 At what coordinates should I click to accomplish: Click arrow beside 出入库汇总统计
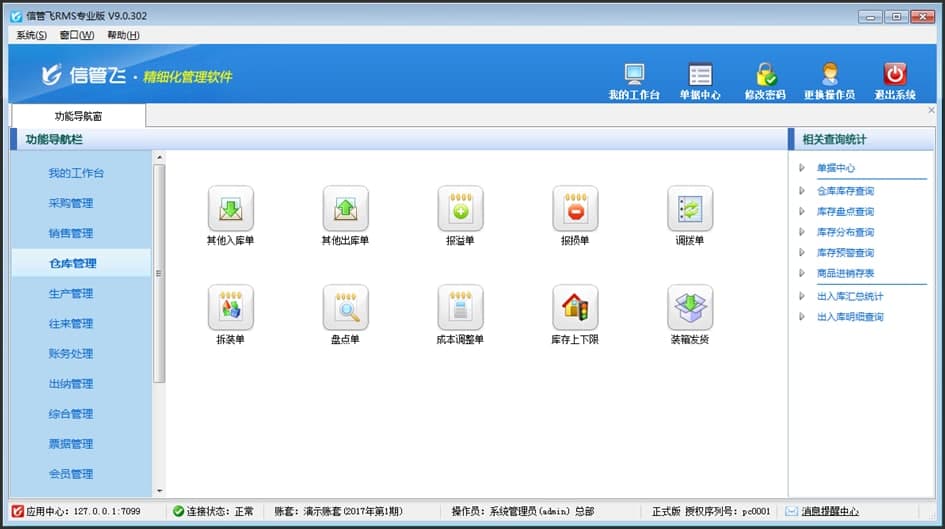(802, 296)
